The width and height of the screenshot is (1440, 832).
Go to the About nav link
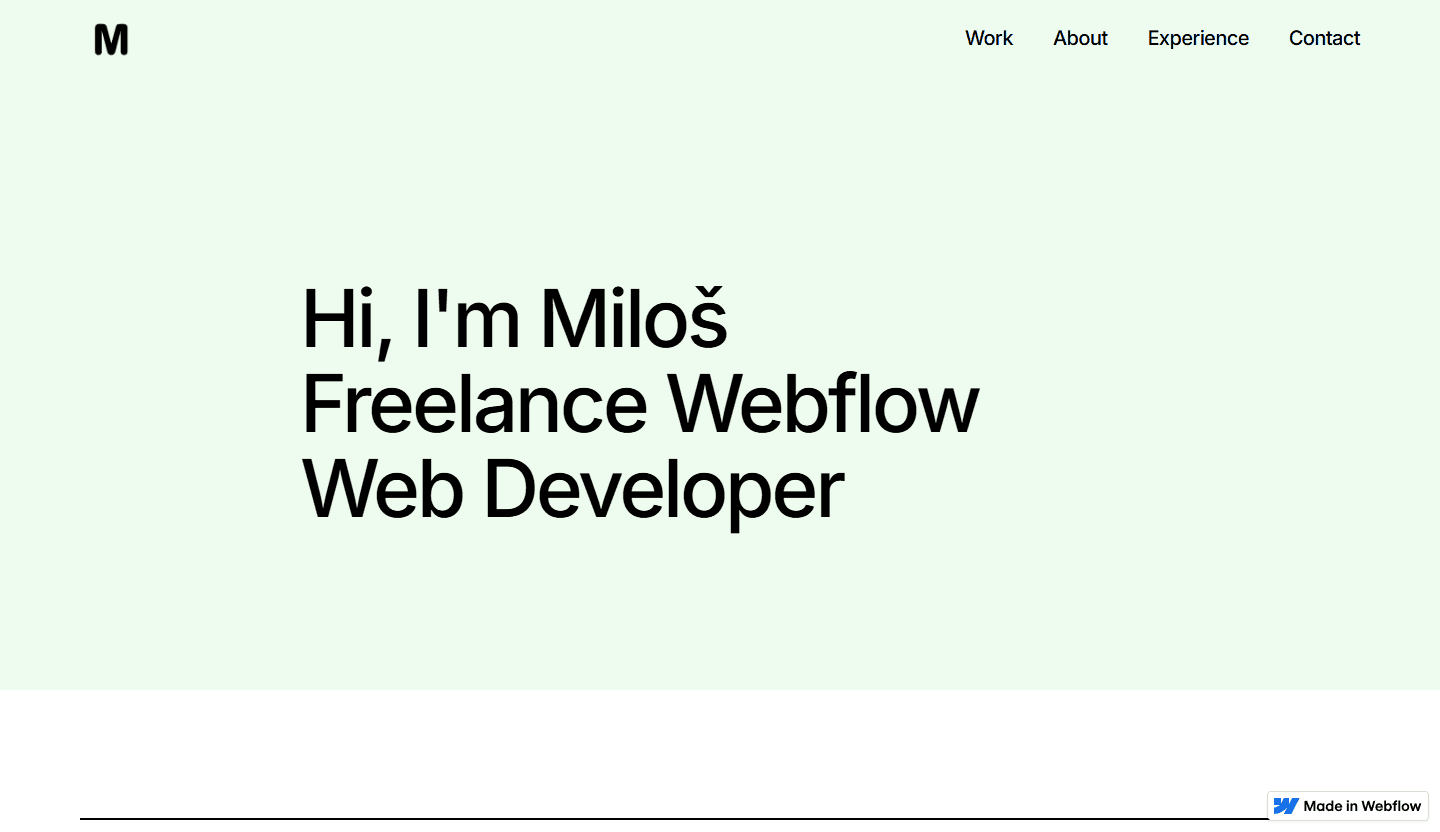(1080, 38)
